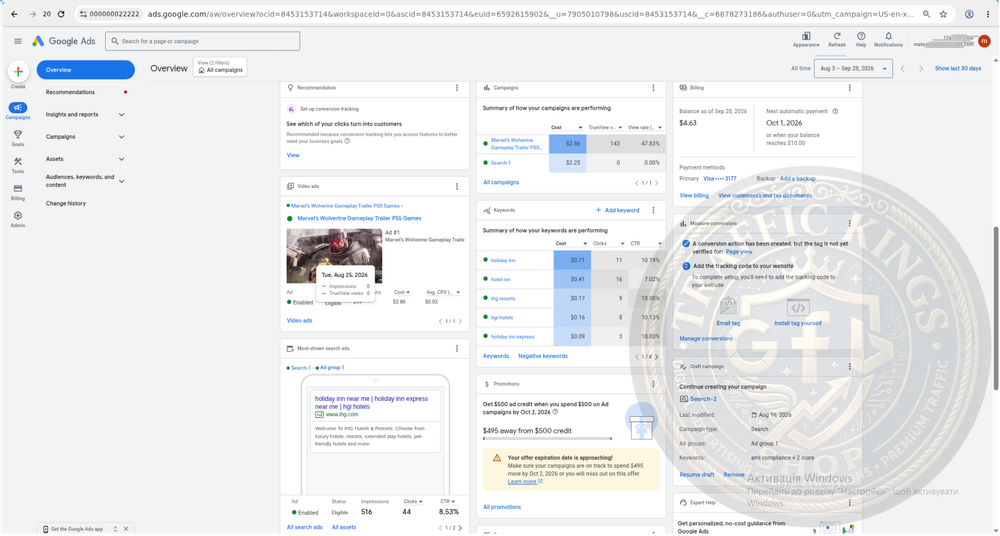Go to next date range arrow
The image size is (1000, 536).
[x=920, y=68]
